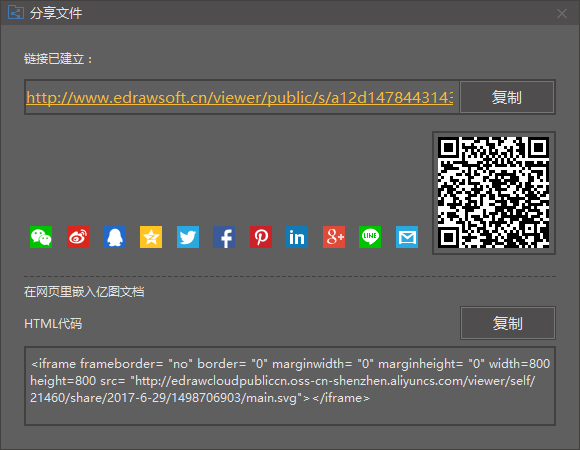Click the QR code image
The image size is (580, 450).
(493, 193)
